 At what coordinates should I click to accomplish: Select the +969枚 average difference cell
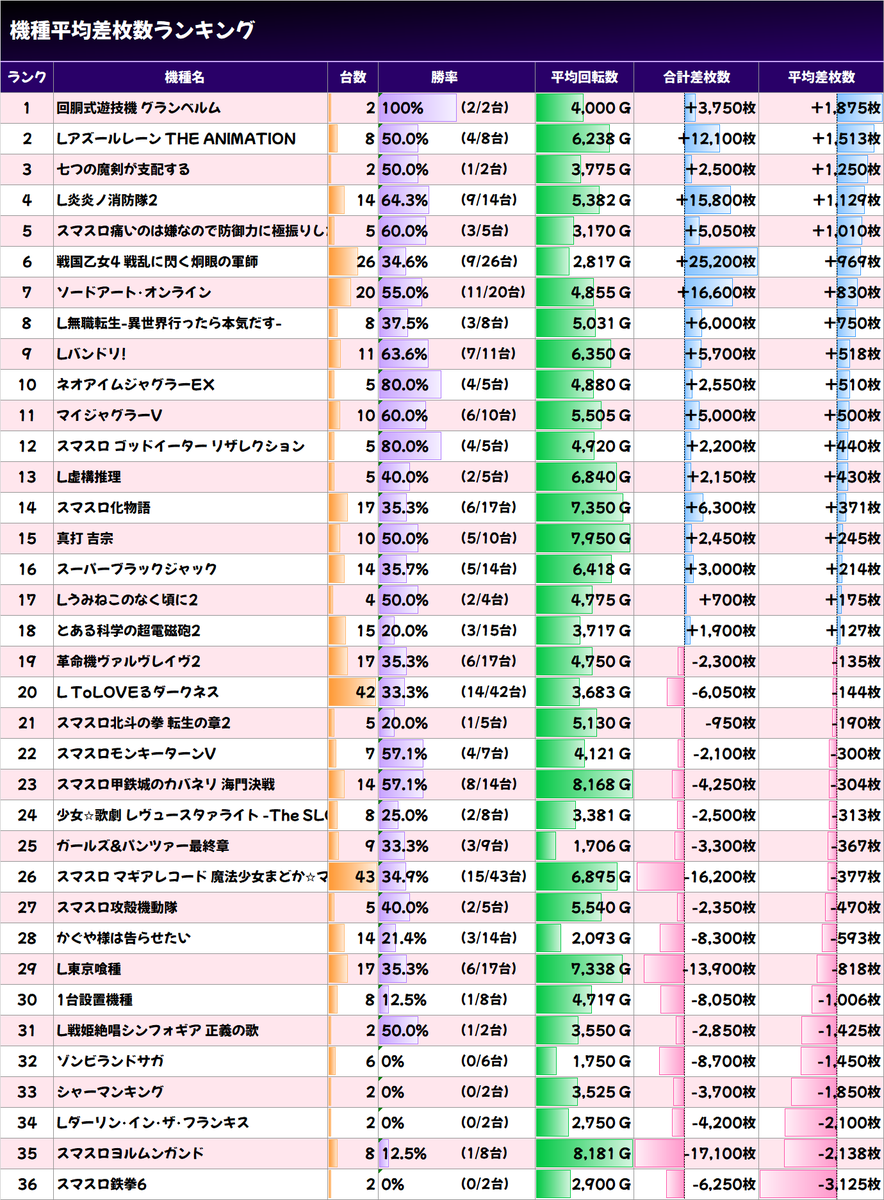tap(821, 262)
